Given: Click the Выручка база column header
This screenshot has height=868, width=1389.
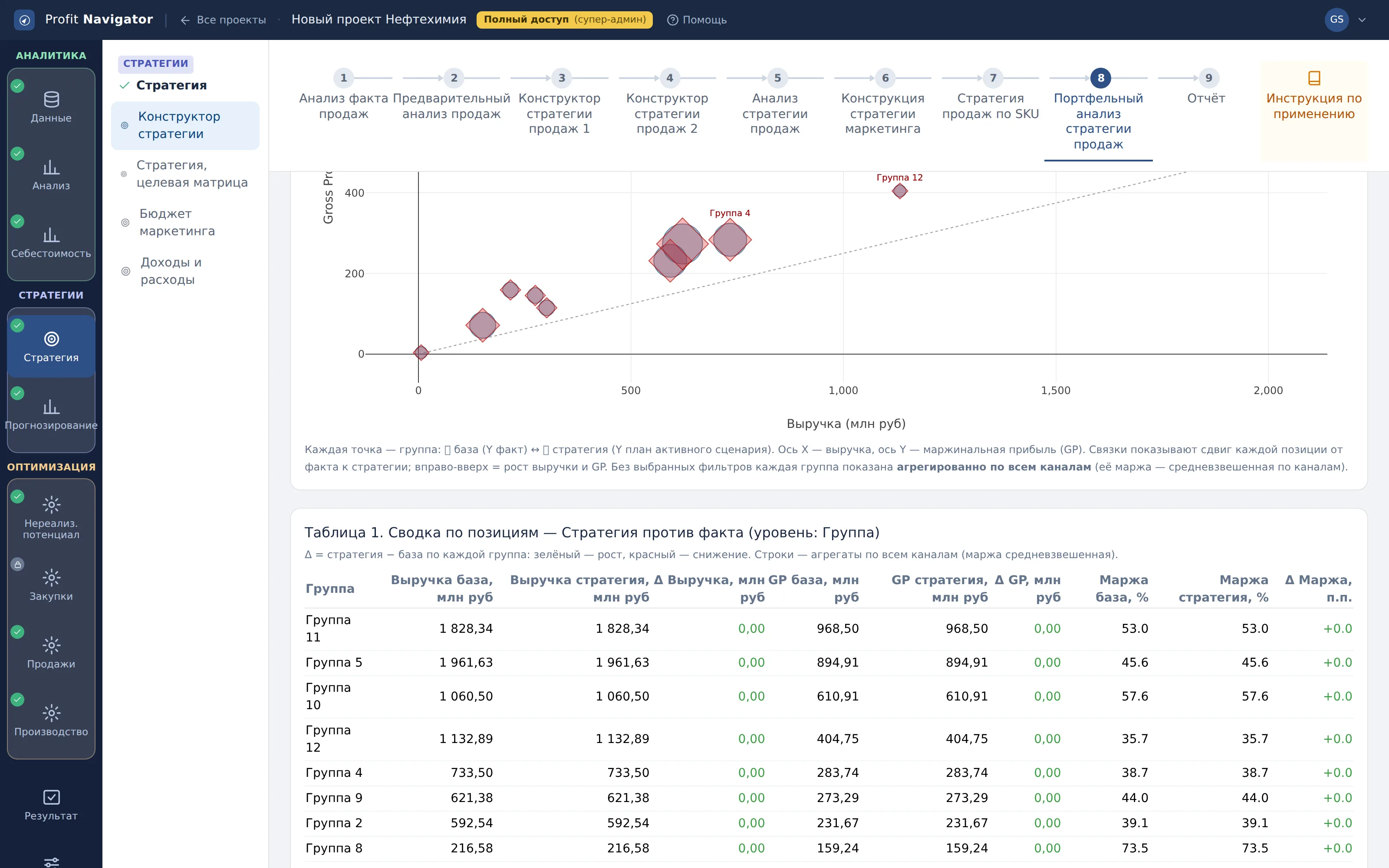Looking at the screenshot, I should click(x=441, y=589).
